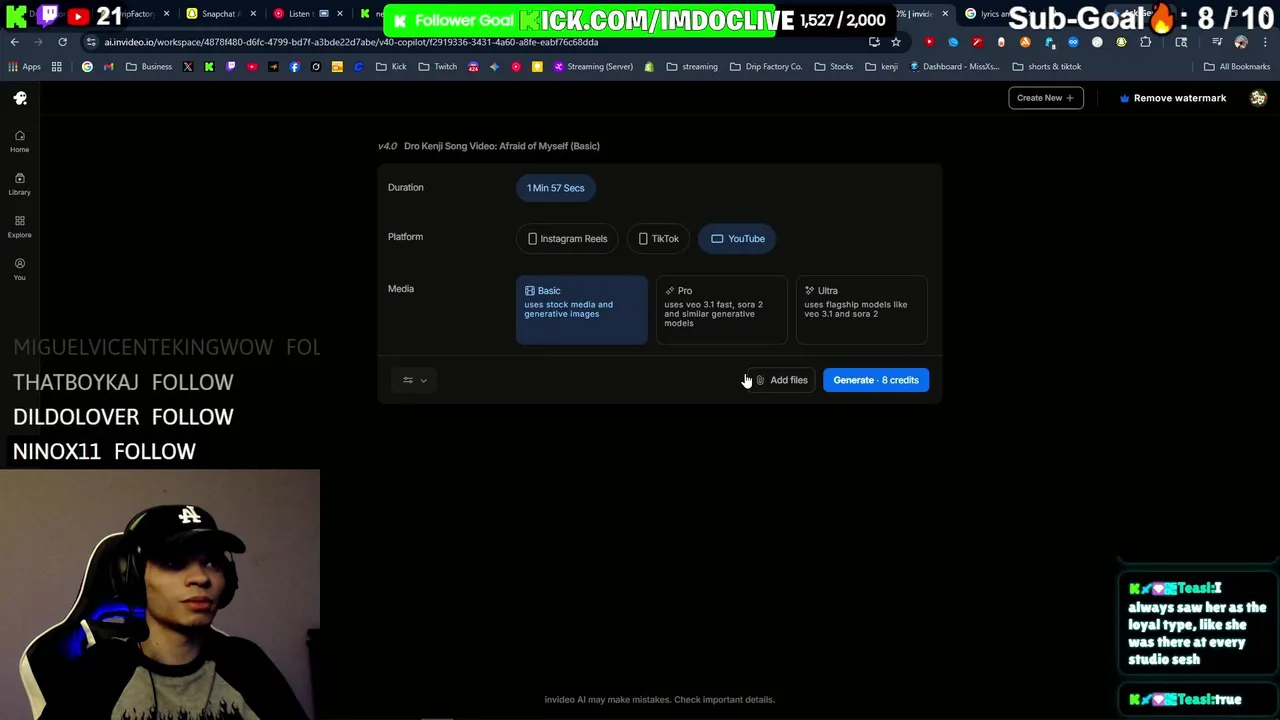Click Remove watermark button

click(1173, 98)
